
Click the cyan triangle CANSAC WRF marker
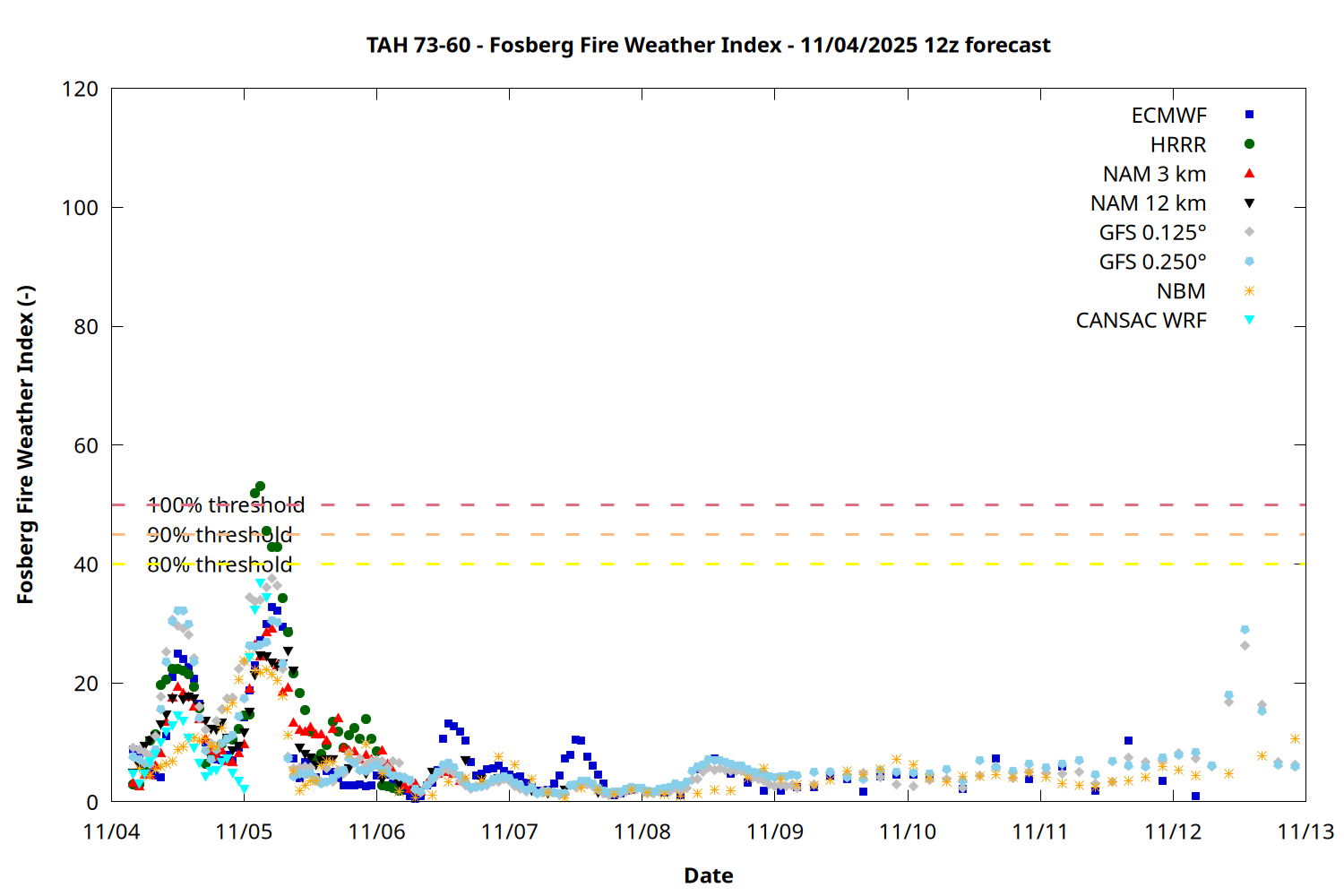[1249, 320]
